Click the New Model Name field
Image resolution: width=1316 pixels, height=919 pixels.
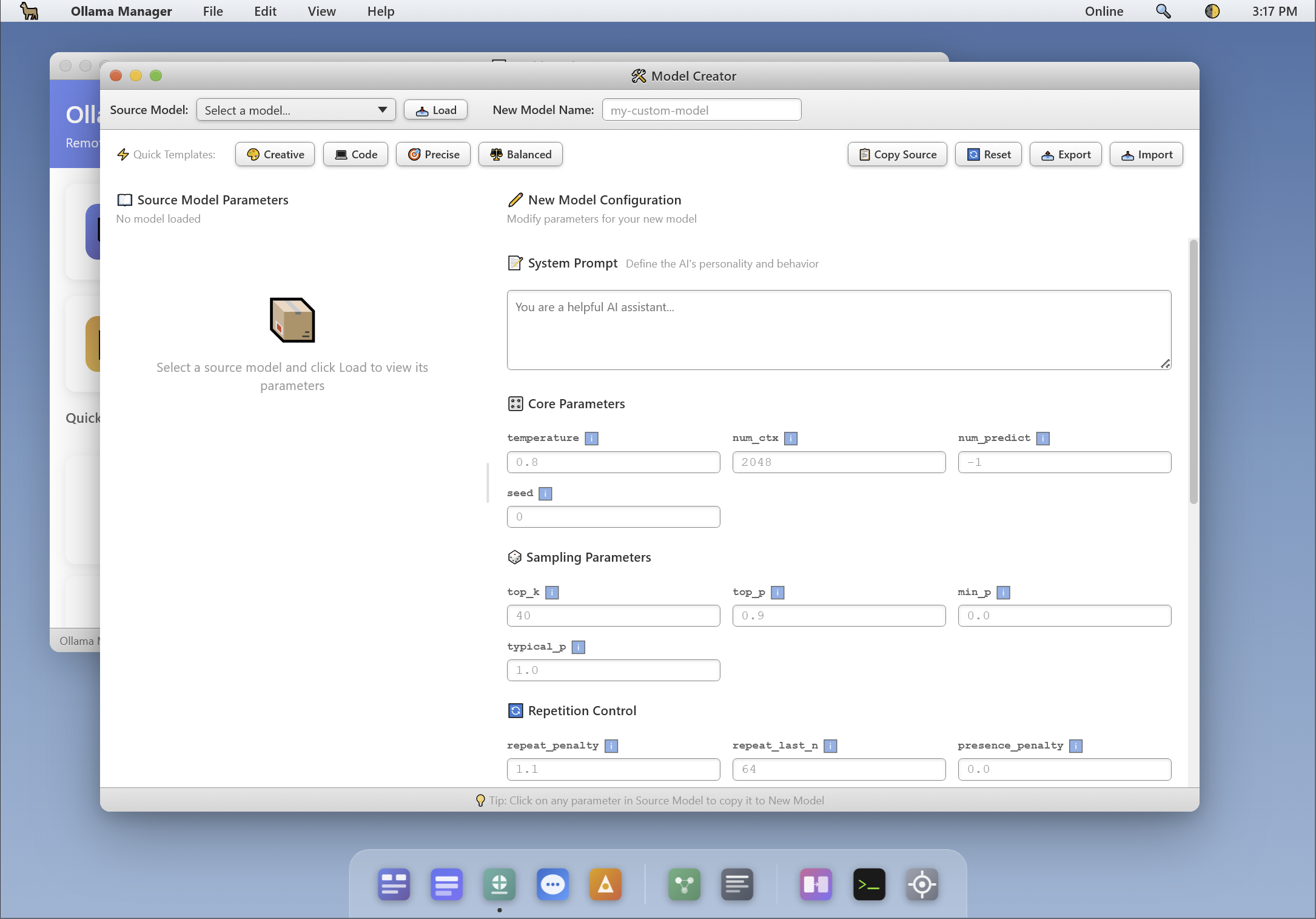(702, 110)
